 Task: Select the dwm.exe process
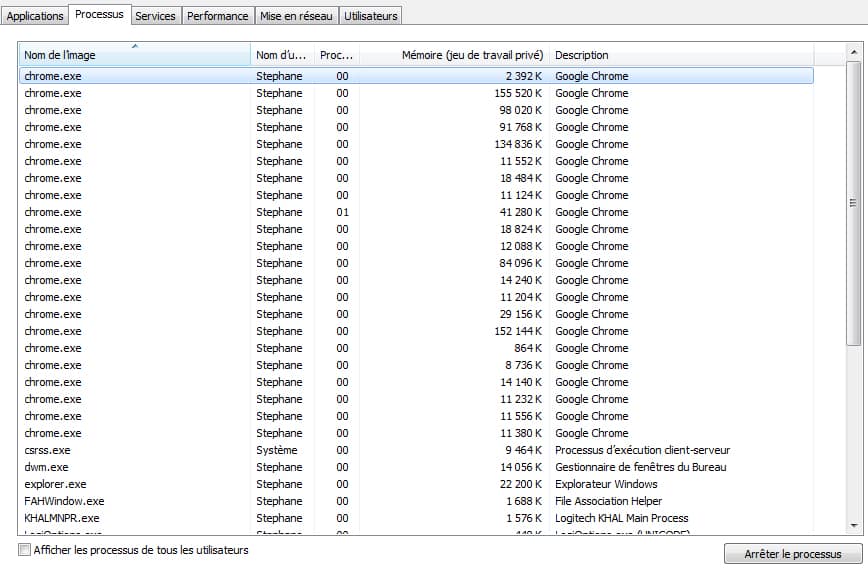point(416,467)
